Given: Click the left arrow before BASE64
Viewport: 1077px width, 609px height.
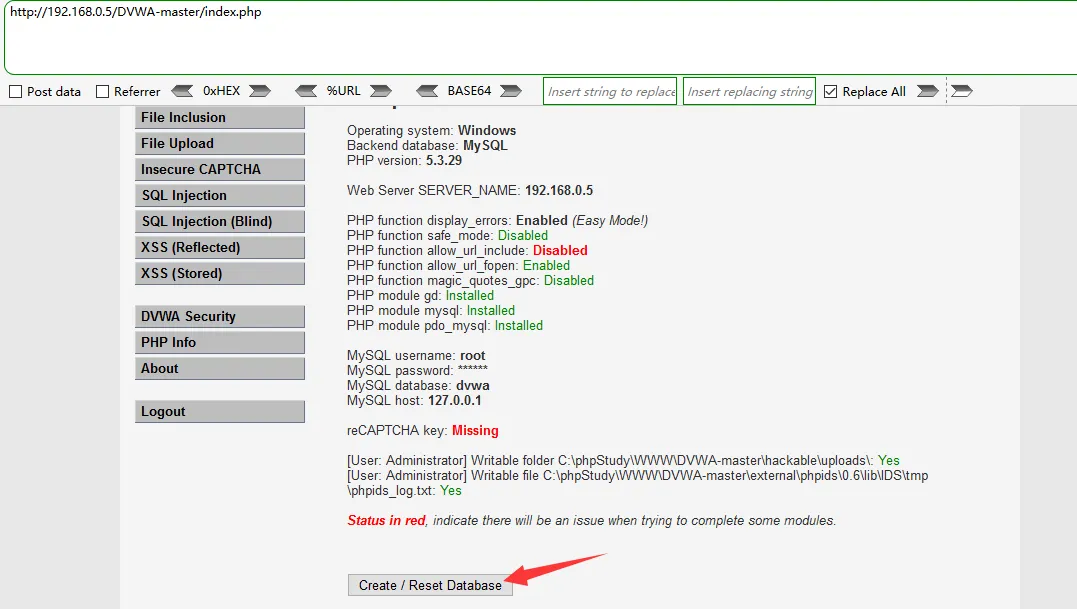Looking at the screenshot, I should pyautogui.click(x=427, y=91).
